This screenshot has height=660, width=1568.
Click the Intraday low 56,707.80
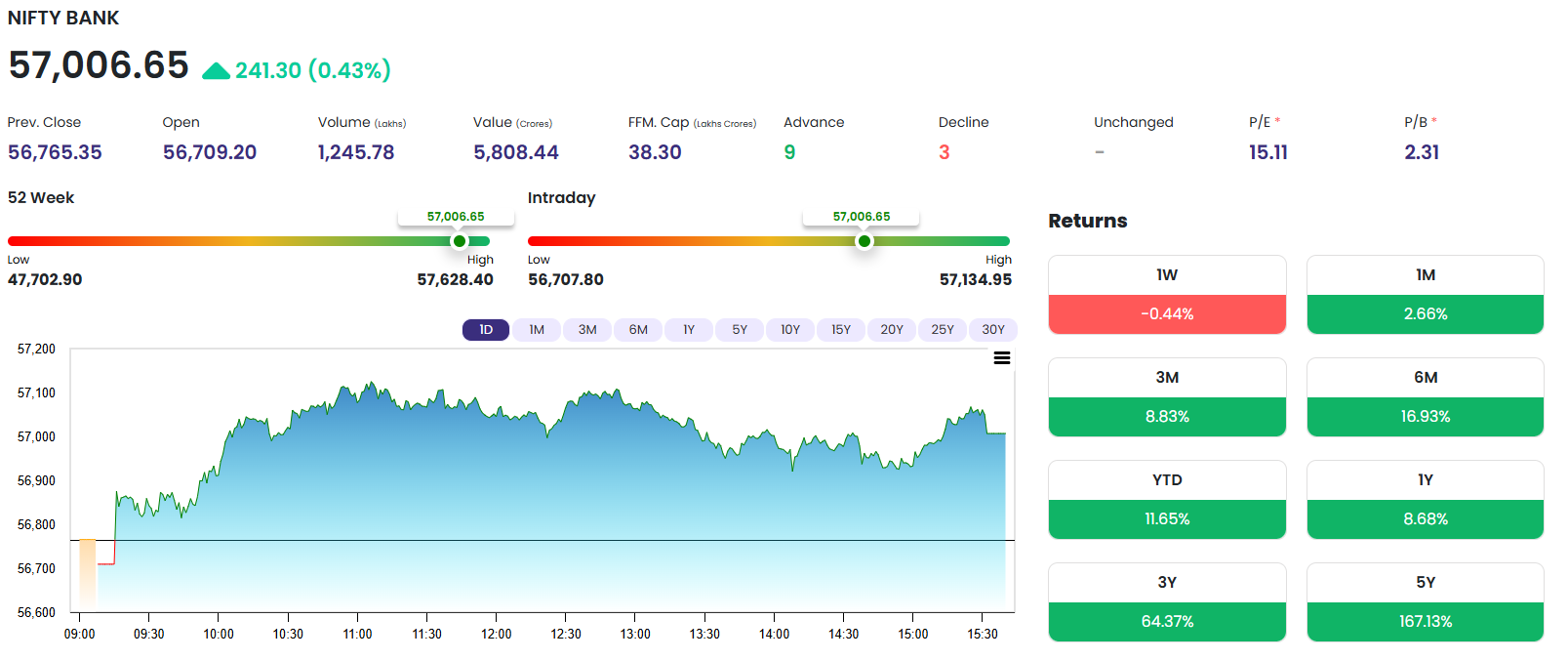click(x=566, y=280)
